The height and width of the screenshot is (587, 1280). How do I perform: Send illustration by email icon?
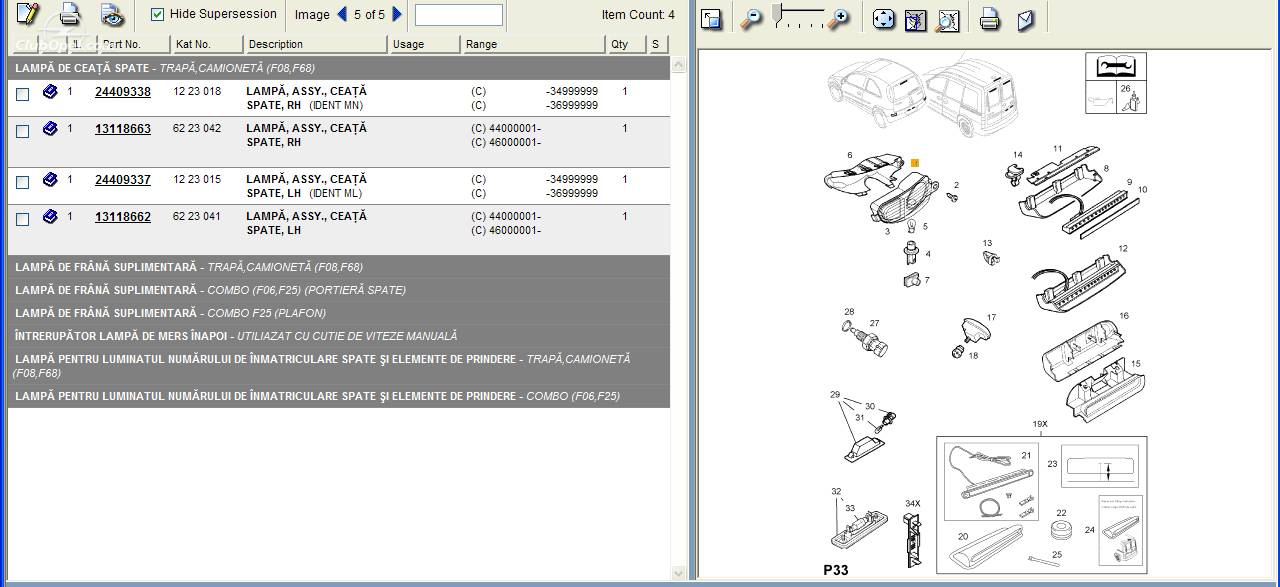(1025, 19)
